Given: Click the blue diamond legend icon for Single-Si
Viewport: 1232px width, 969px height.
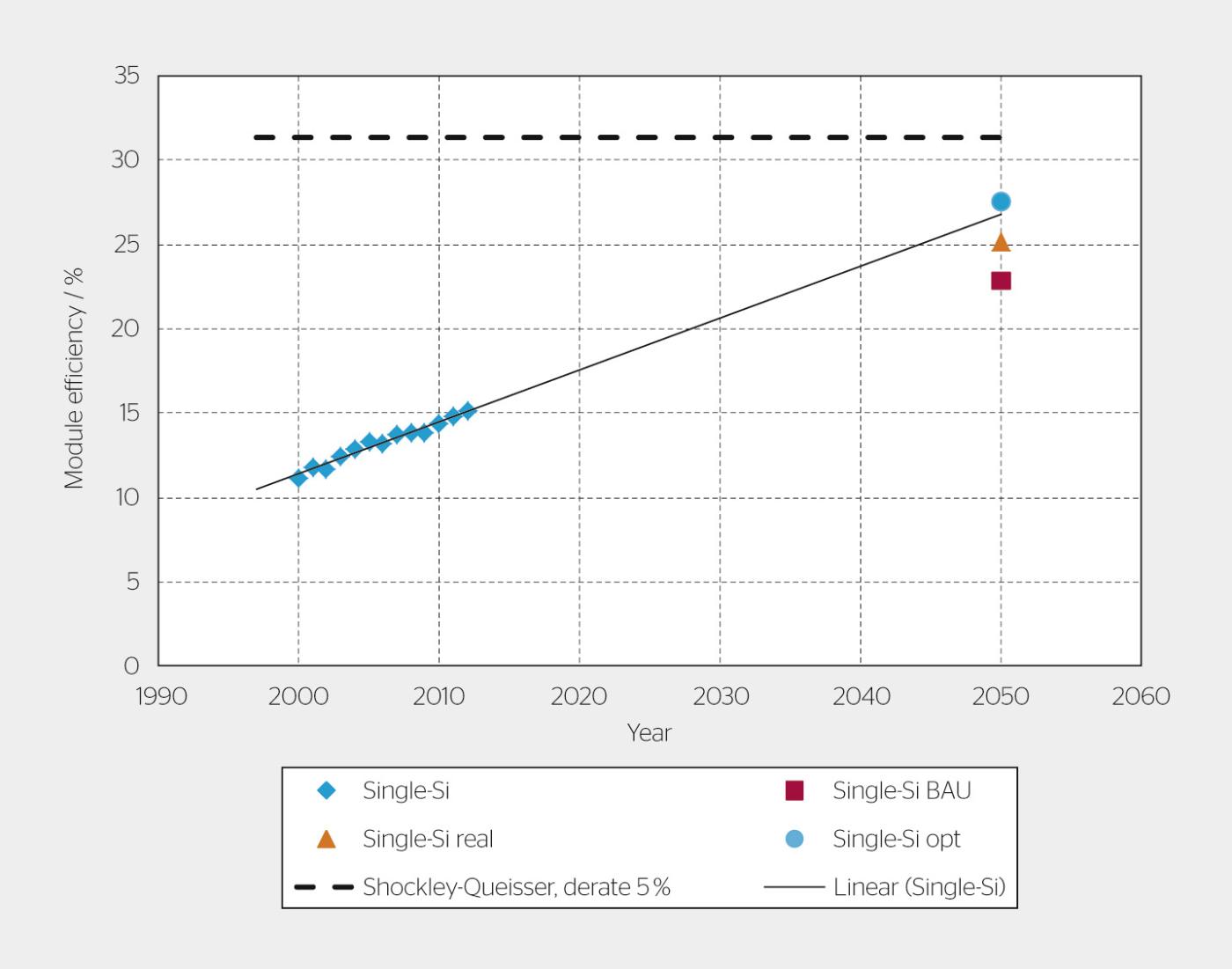Looking at the screenshot, I should [326, 790].
